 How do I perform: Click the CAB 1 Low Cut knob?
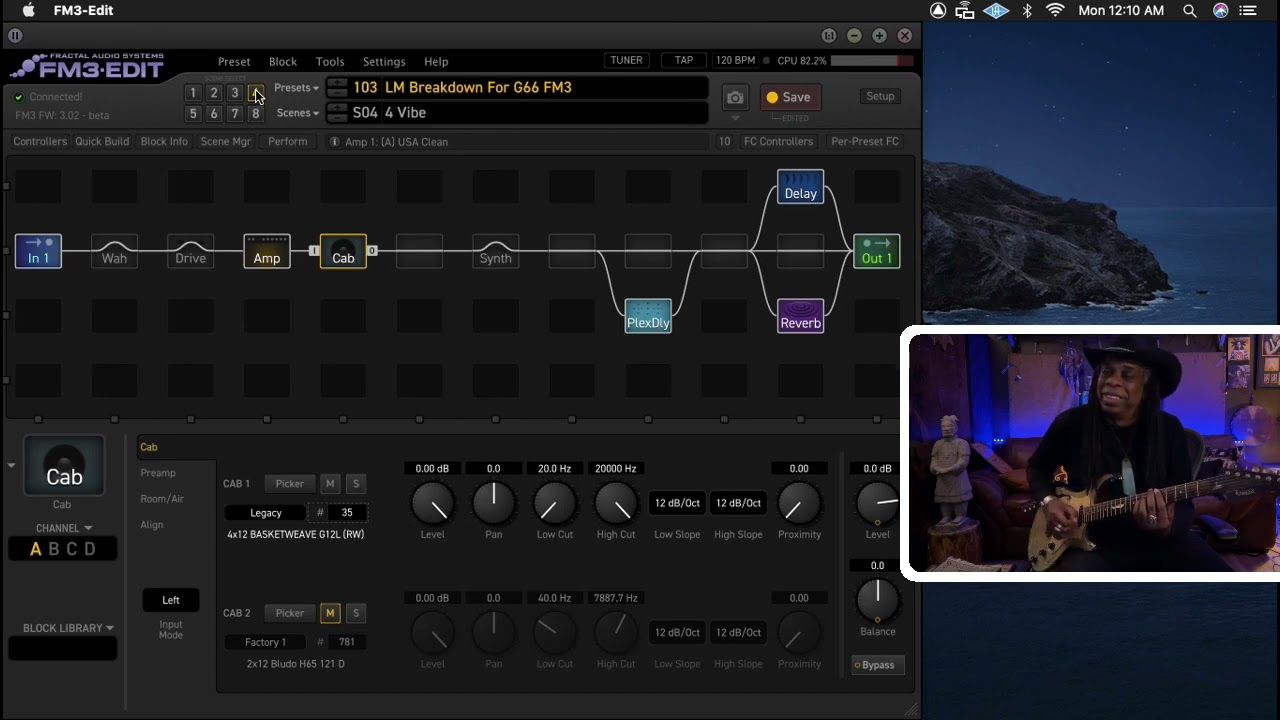[554, 504]
